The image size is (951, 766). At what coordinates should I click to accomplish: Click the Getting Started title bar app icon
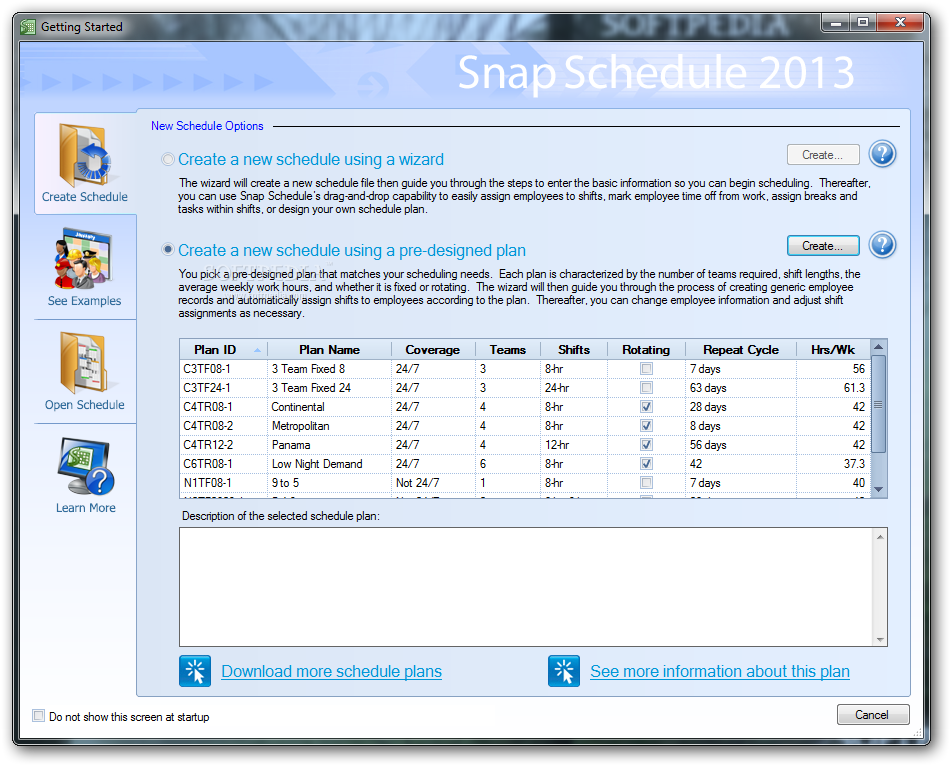(x=27, y=27)
